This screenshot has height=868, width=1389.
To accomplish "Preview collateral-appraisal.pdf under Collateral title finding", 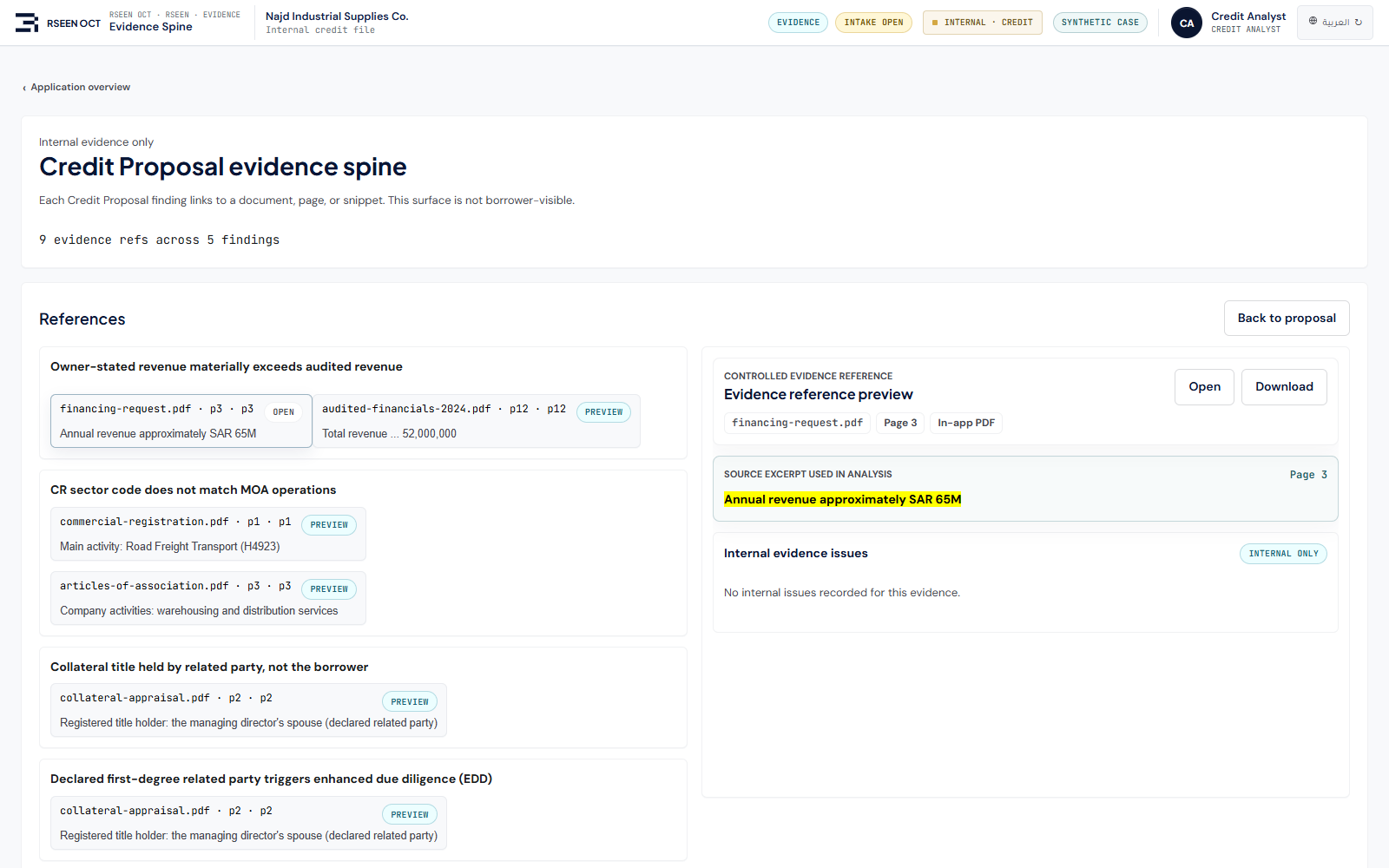I will pyautogui.click(x=410, y=702).
